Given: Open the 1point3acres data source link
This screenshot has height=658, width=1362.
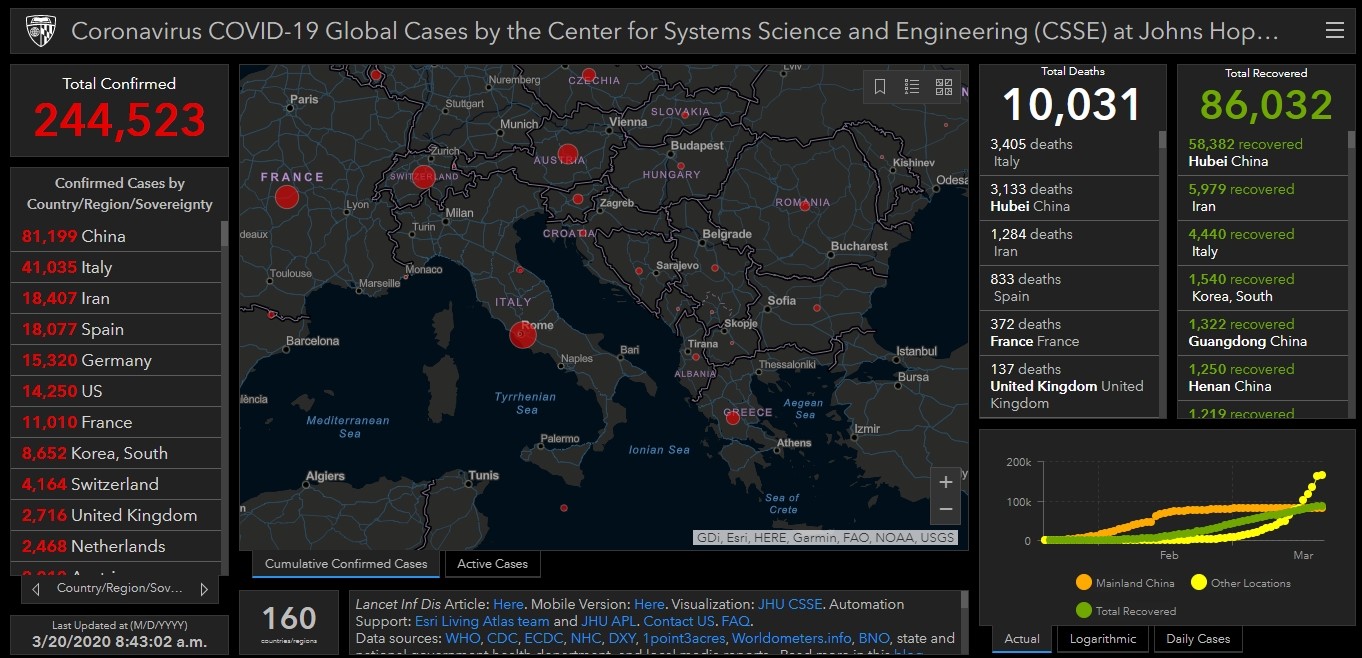Looking at the screenshot, I should pyautogui.click(x=684, y=638).
